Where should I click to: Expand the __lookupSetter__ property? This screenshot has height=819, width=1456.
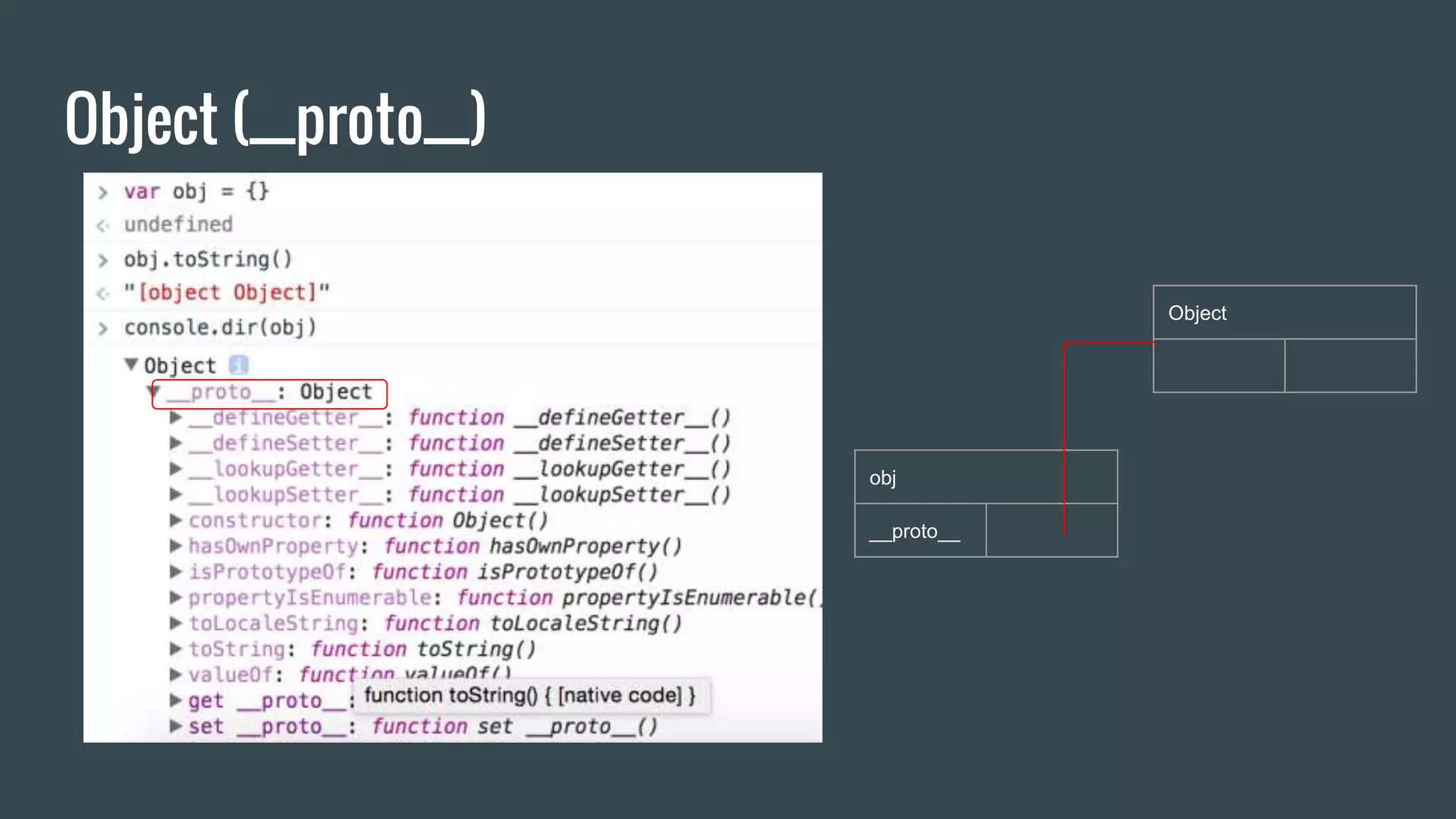(x=176, y=494)
